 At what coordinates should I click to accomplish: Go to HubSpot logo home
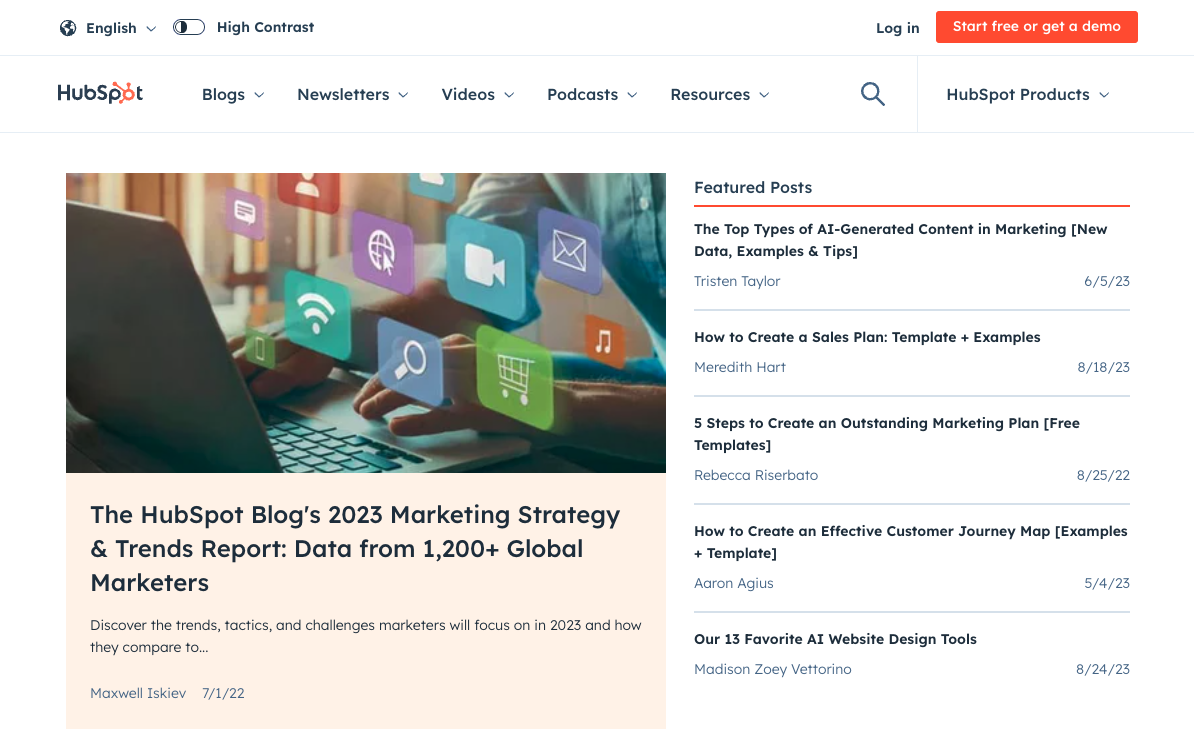click(100, 93)
